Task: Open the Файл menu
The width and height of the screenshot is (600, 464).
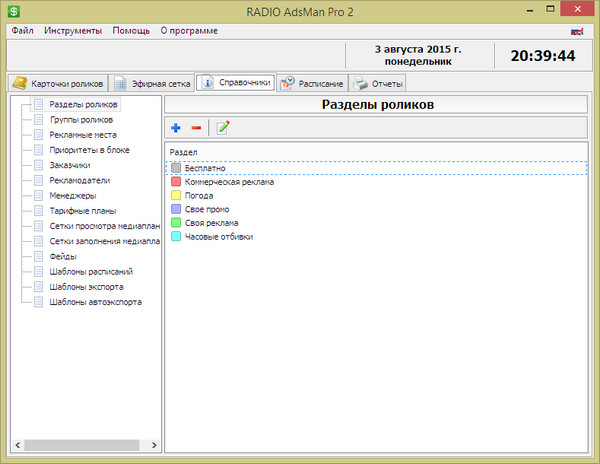Action: pos(22,31)
